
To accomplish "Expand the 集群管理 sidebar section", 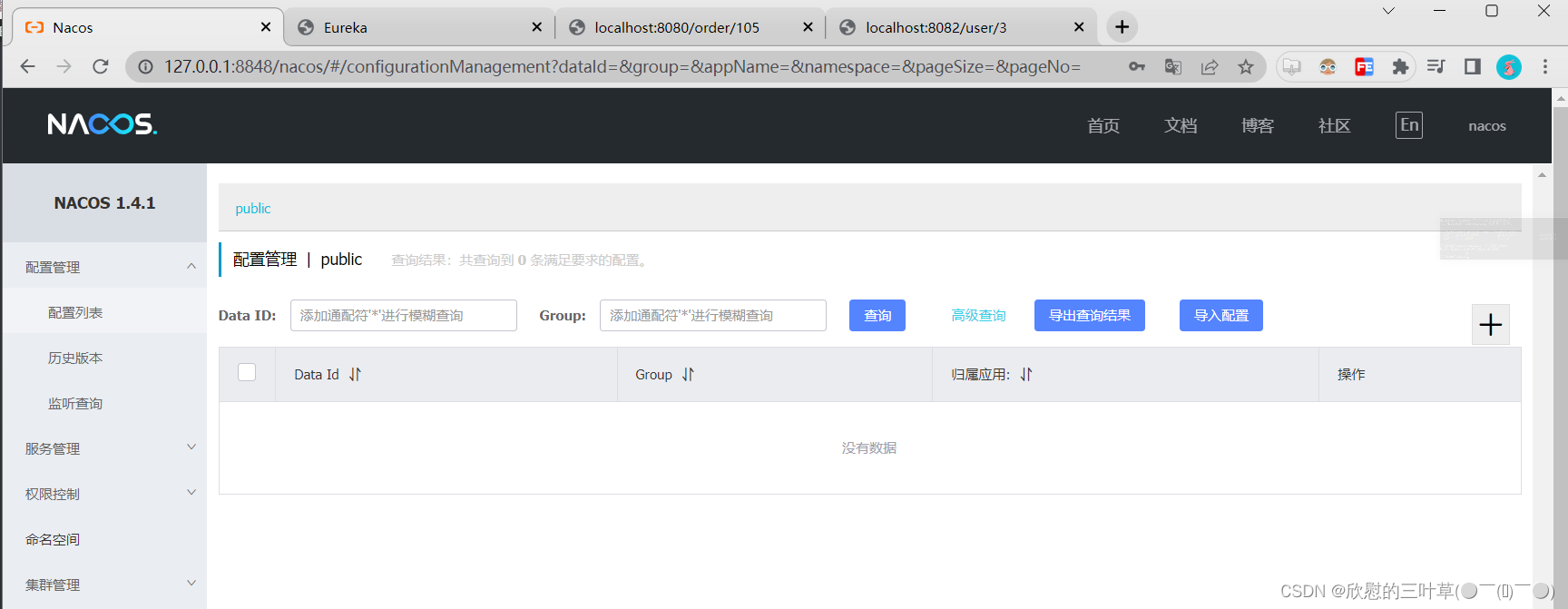I will [x=104, y=584].
